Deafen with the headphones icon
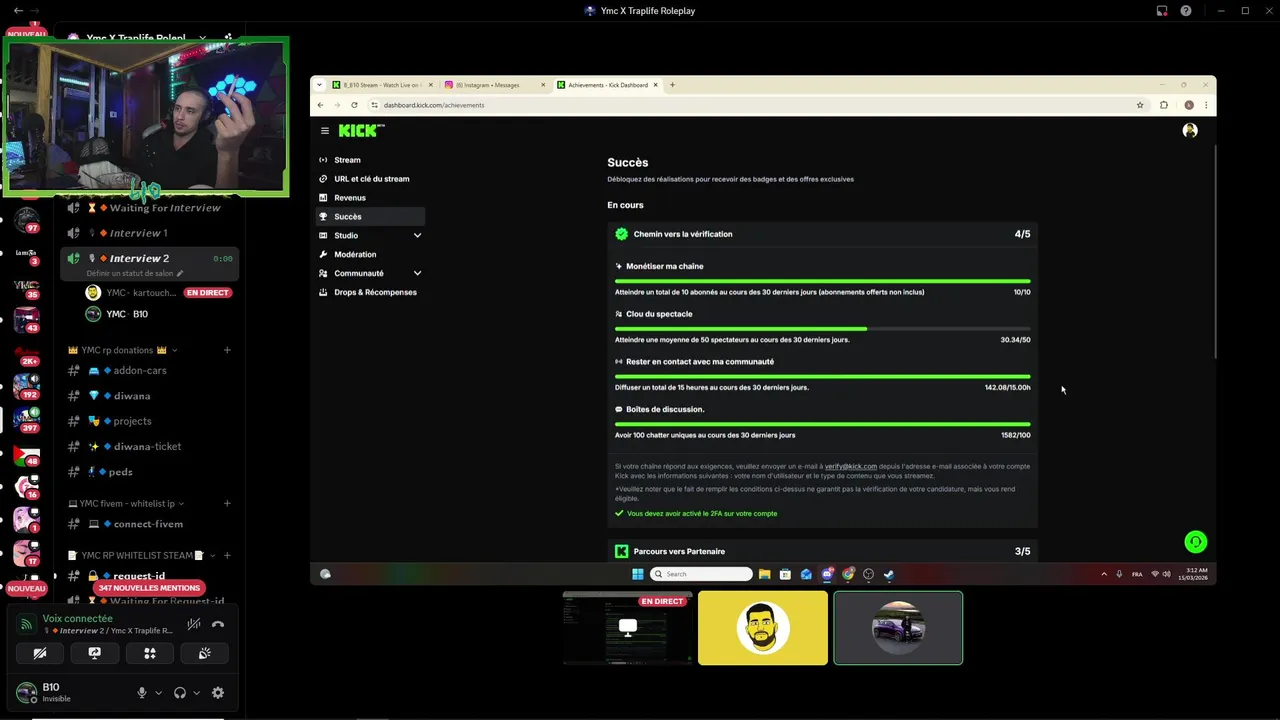This screenshot has width=1280, height=720. (180, 693)
